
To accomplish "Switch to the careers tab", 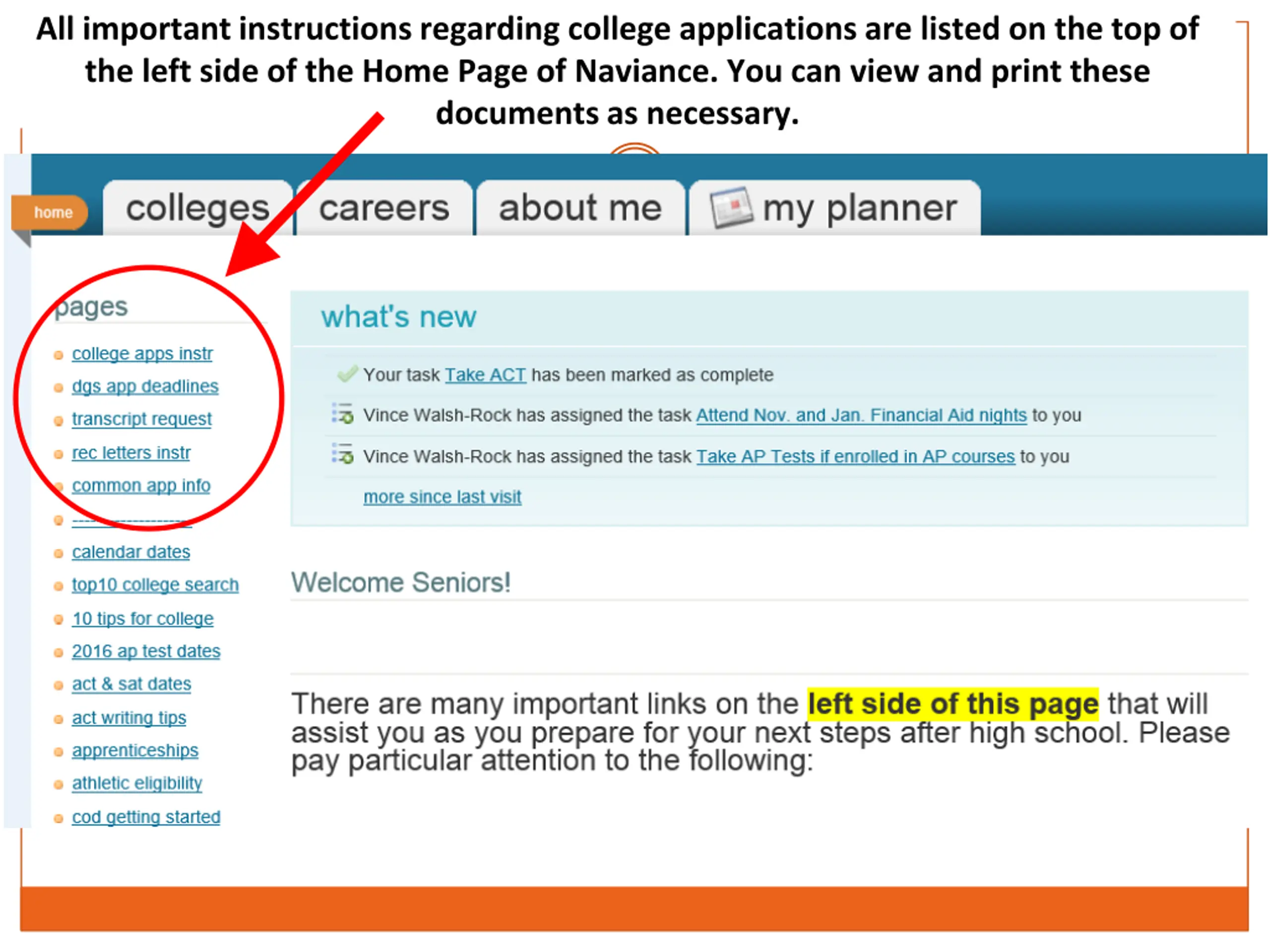I will 384,208.
